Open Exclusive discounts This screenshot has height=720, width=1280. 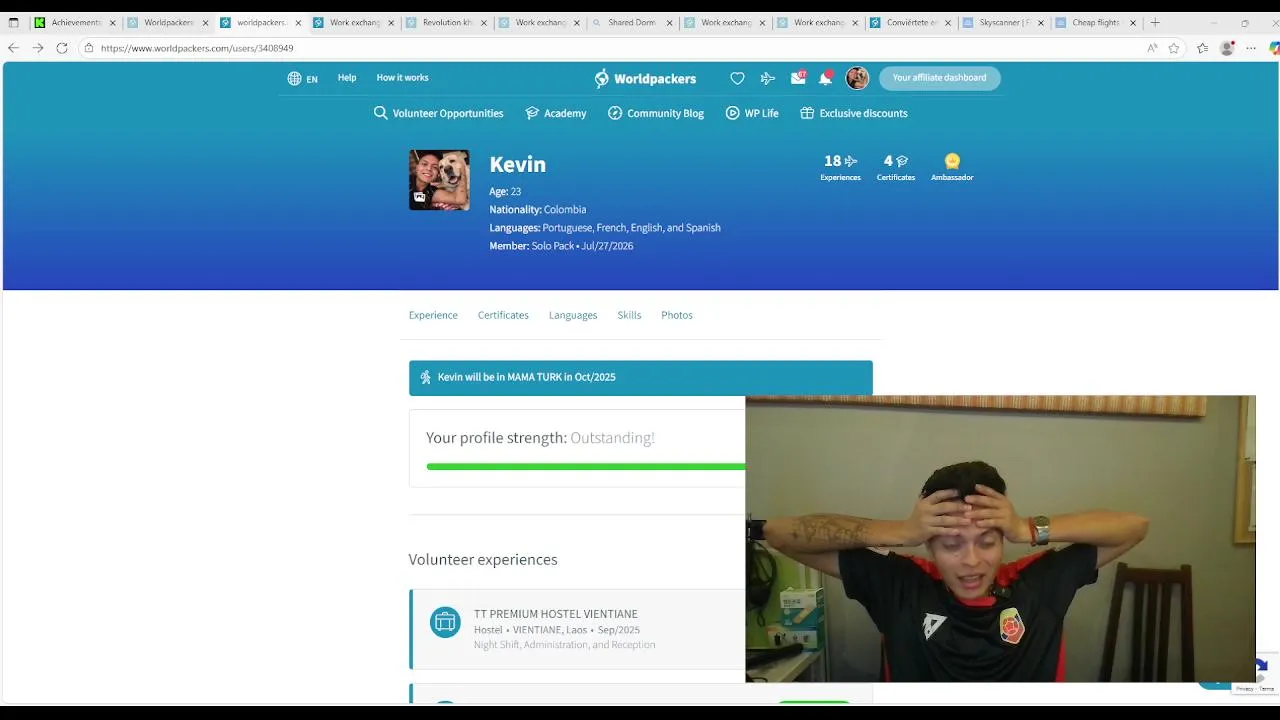click(854, 113)
